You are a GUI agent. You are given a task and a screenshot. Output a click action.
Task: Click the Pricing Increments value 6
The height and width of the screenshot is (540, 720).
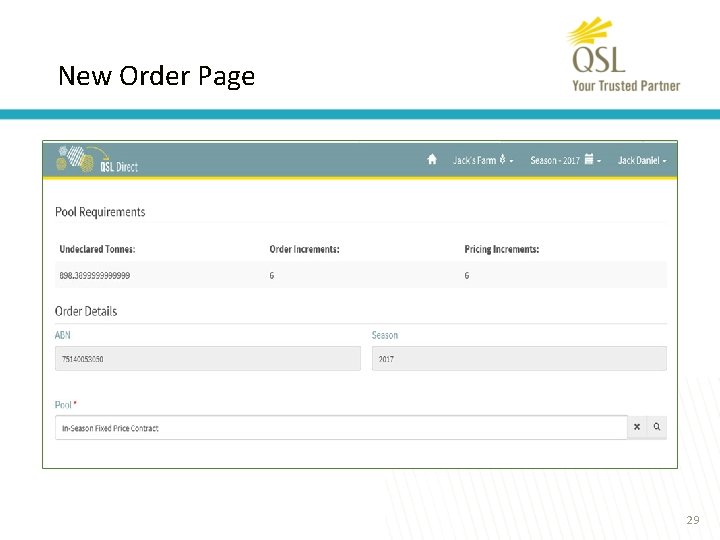tap(467, 276)
